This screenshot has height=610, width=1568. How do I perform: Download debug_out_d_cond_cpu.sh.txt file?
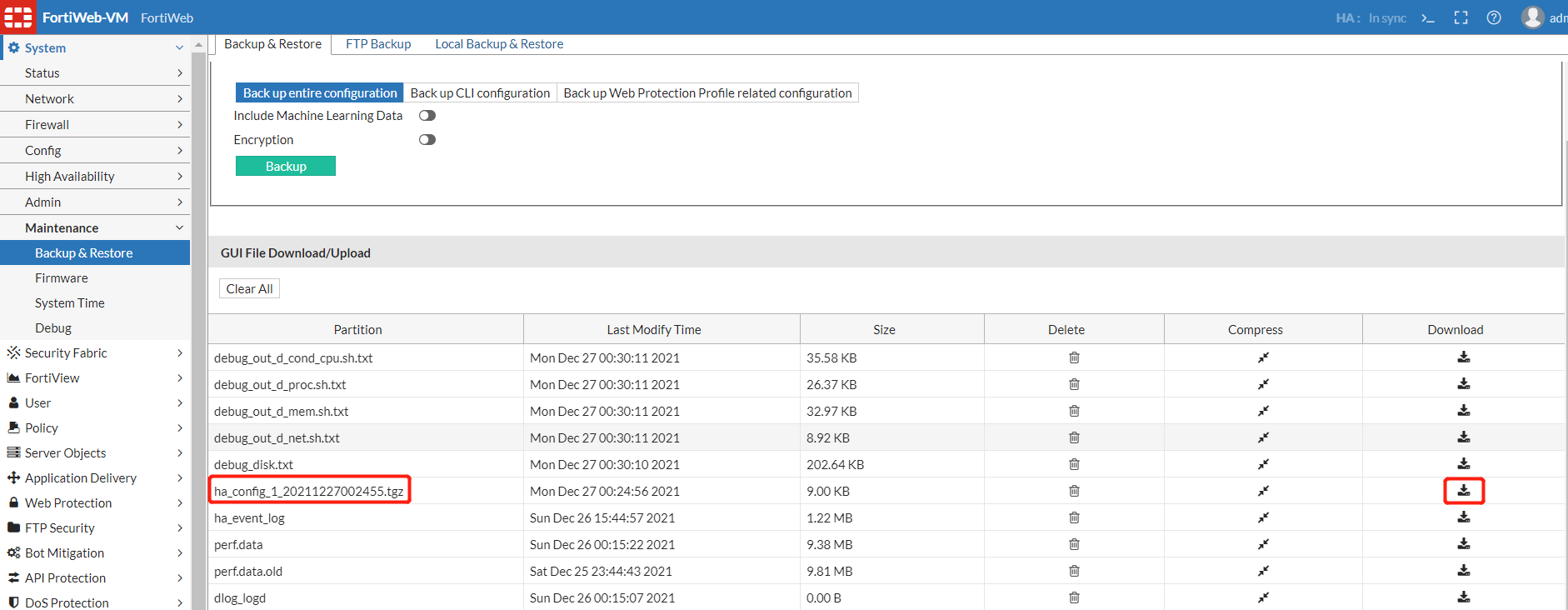click(1463, 357)
